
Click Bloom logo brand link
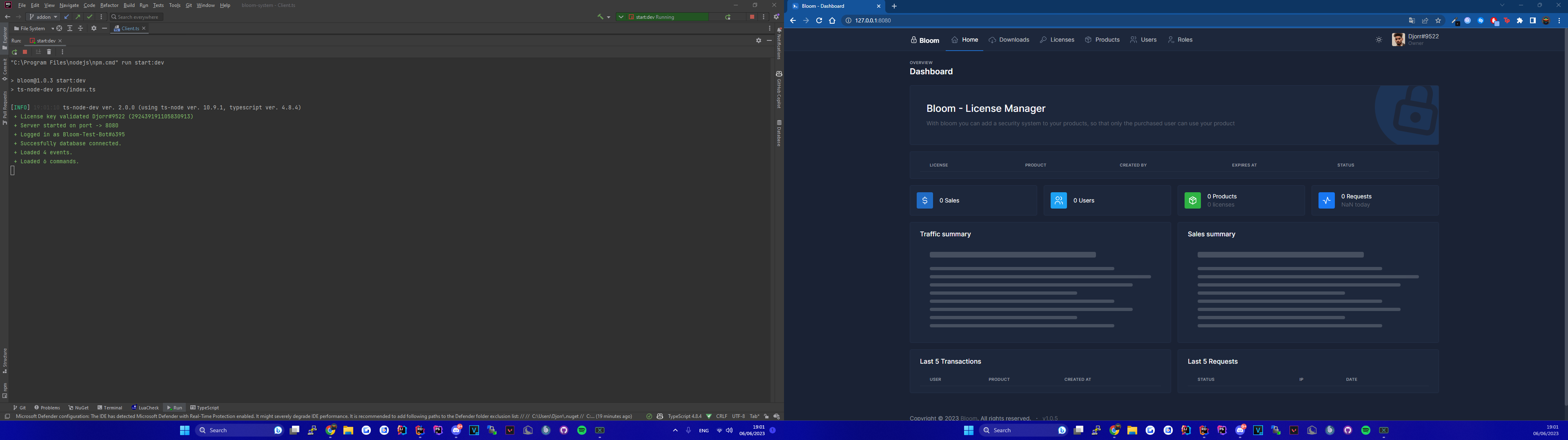click(925, 40)
